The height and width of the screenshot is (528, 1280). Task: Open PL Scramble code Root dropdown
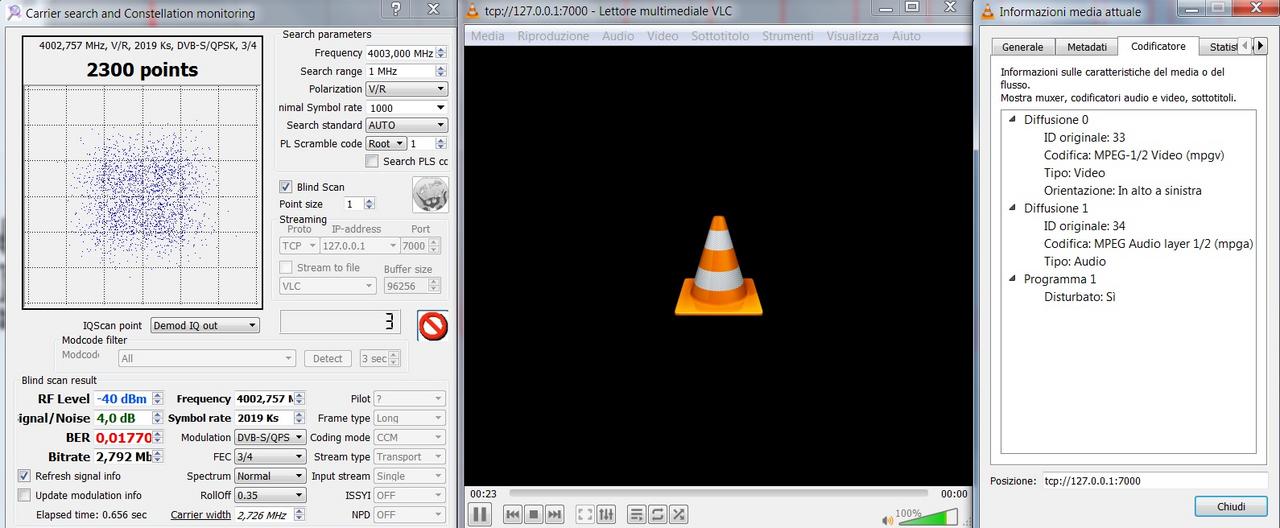[x=385, y=143]
